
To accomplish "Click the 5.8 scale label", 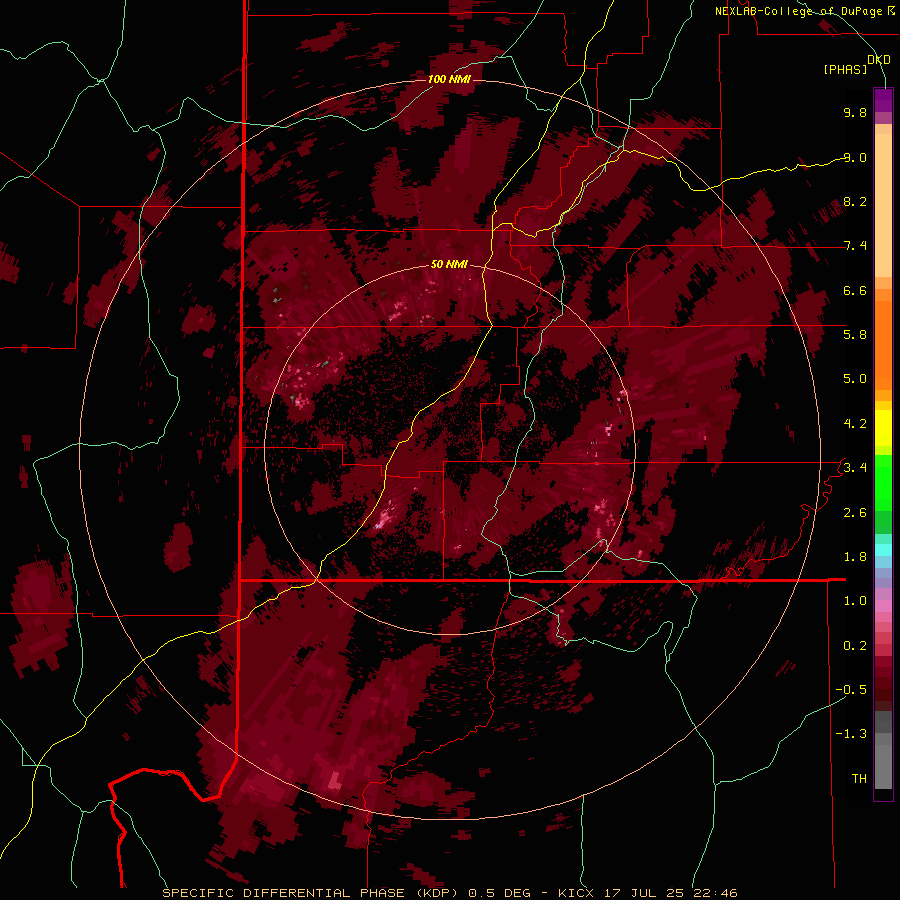I will click(855, 335).
